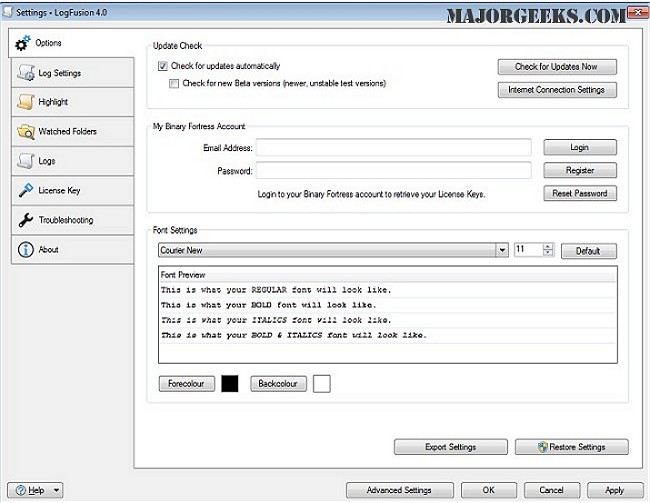Click the Logs scroll icon

click(26, 160)
